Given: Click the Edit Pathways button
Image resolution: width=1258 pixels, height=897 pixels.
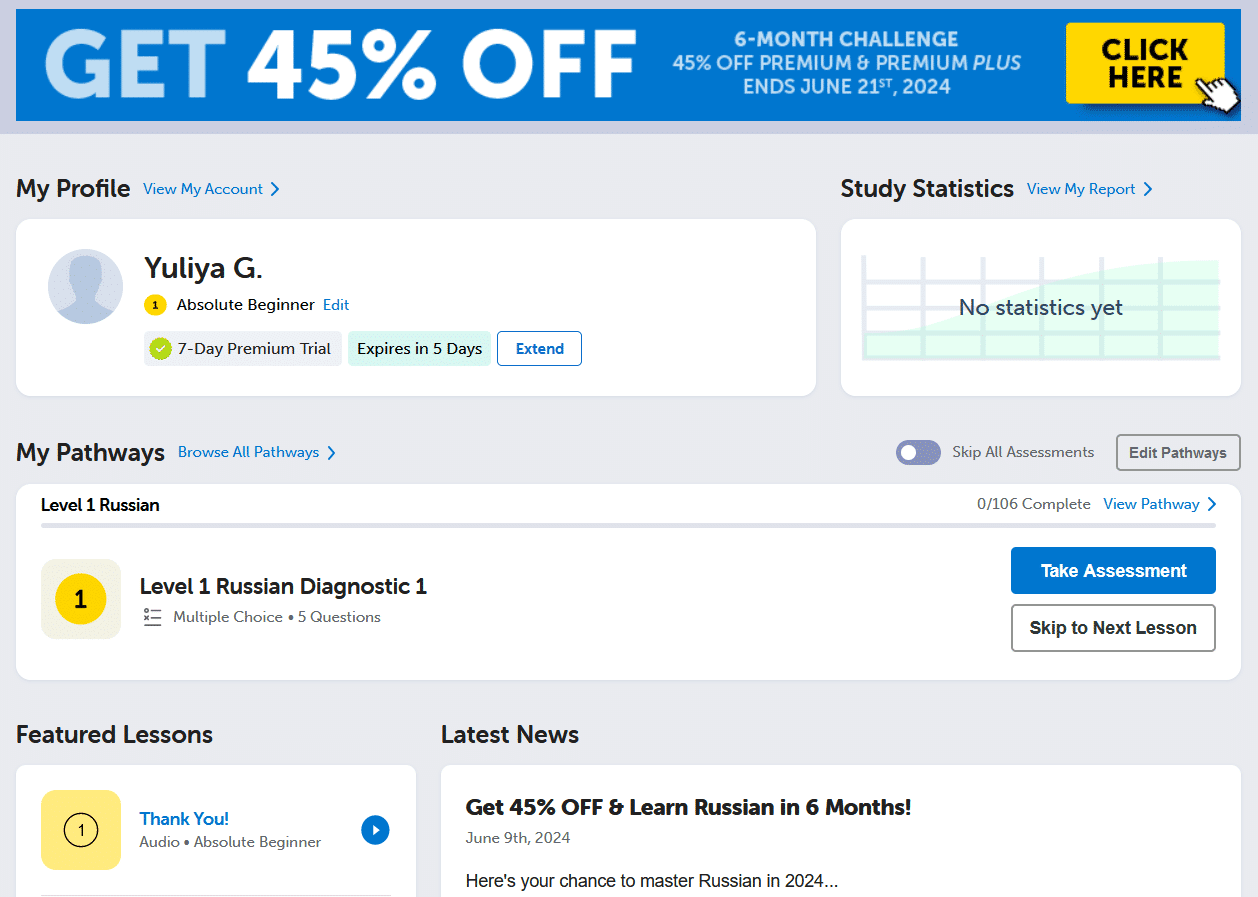Looking at the screenshot, I should point(1177,453).
